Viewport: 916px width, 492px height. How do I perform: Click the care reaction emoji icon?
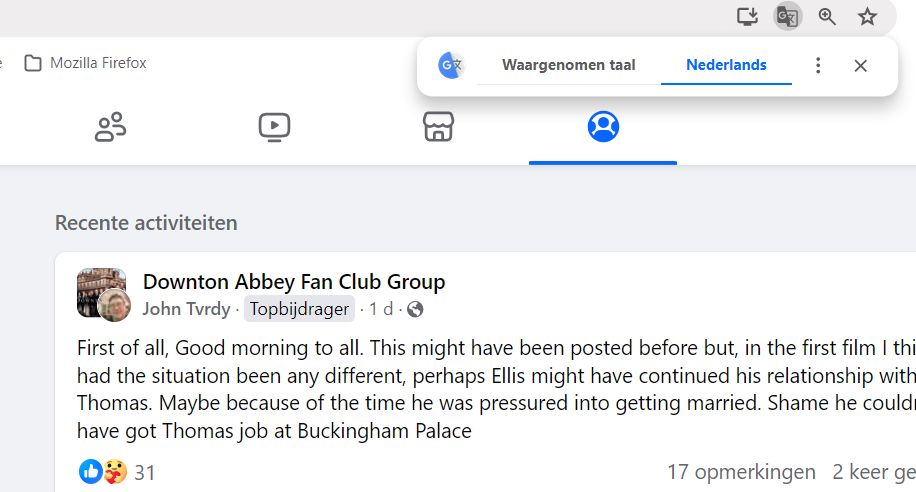pos(114,471)
